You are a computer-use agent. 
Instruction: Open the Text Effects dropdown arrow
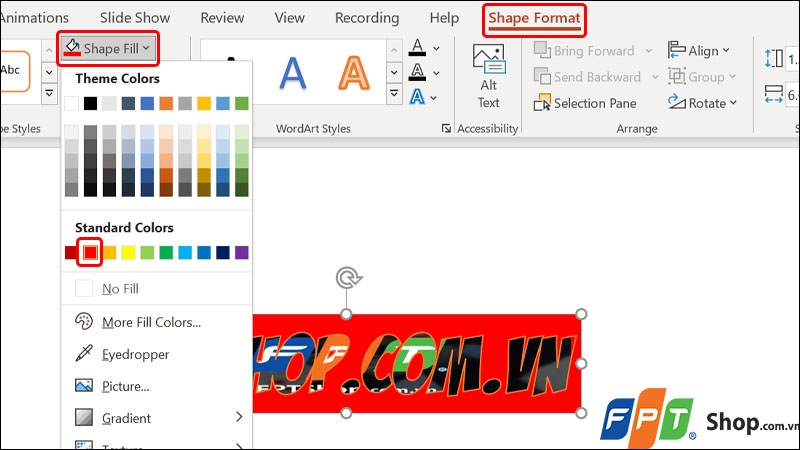[434, 97]
